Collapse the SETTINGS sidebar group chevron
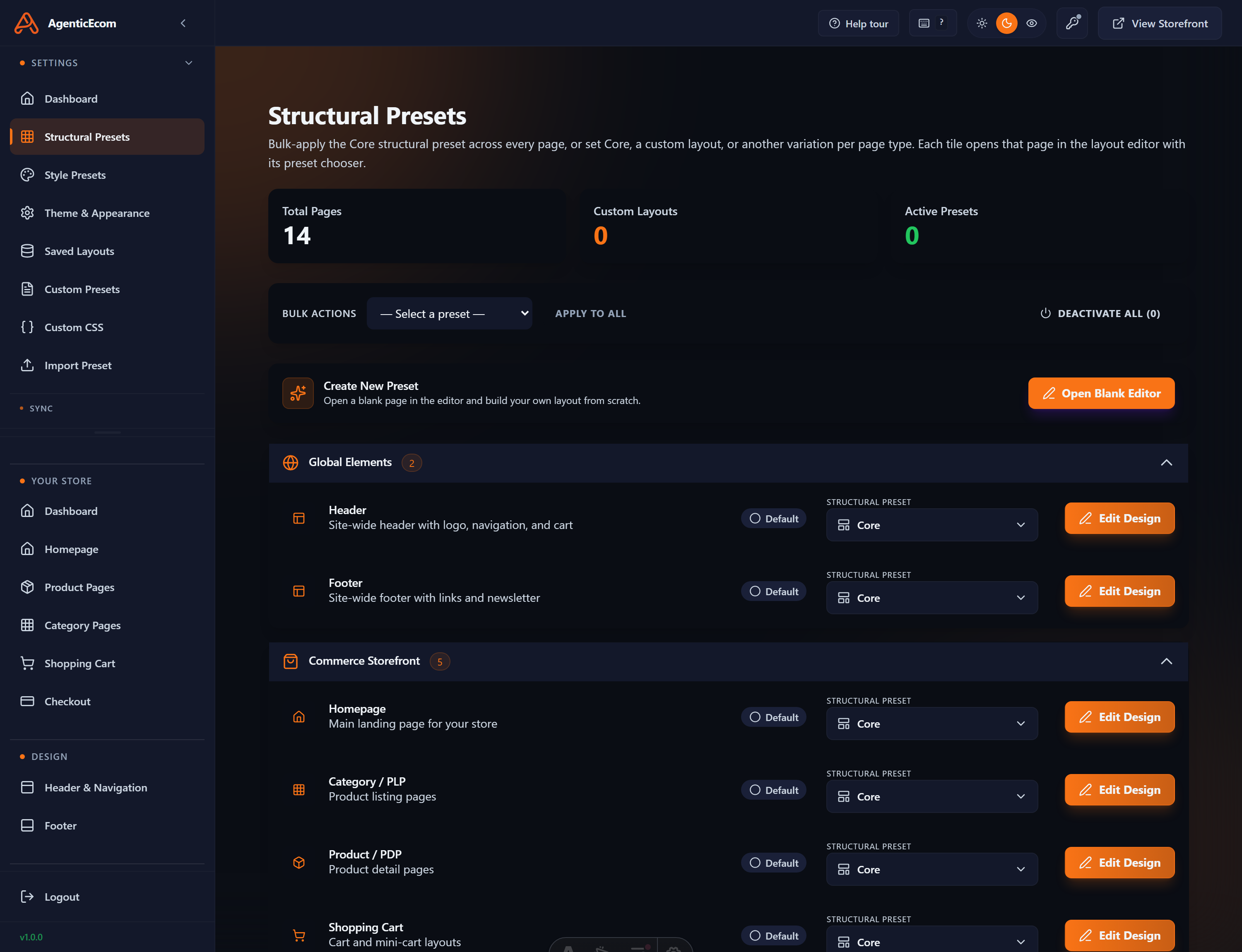This screenshot has width=1242, height=952. coord(189,63)
